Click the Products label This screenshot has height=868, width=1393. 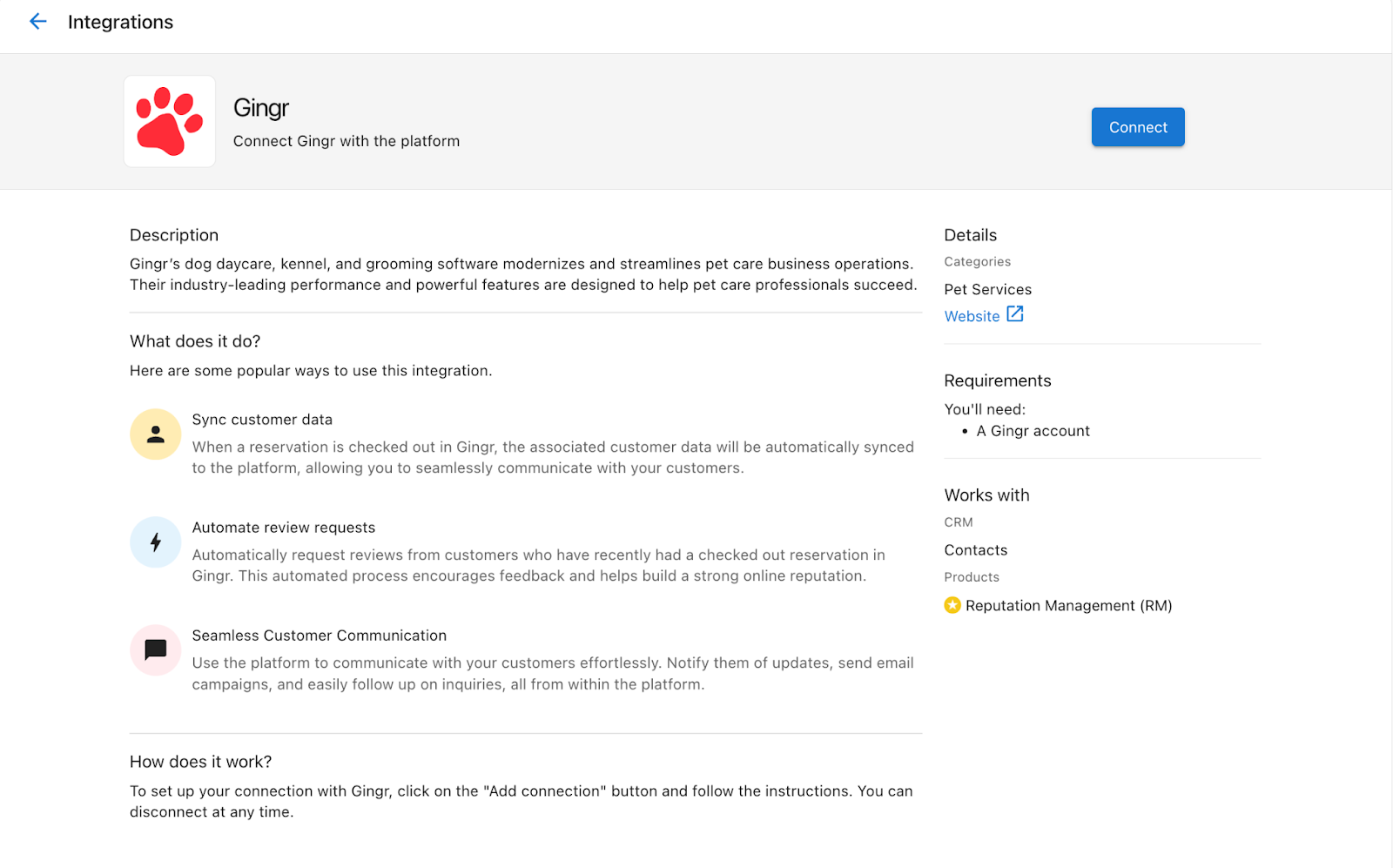tap(972, 576)
